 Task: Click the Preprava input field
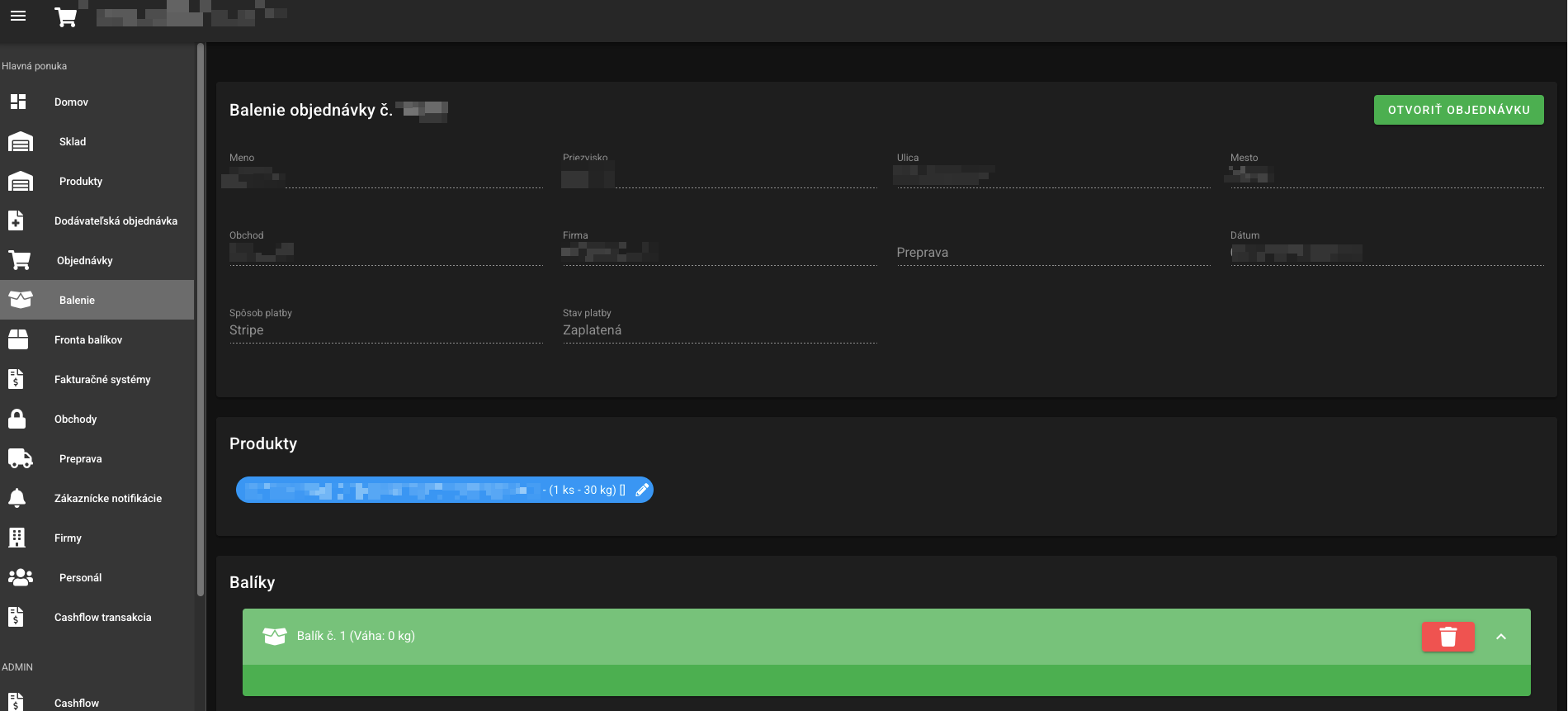1054,253
